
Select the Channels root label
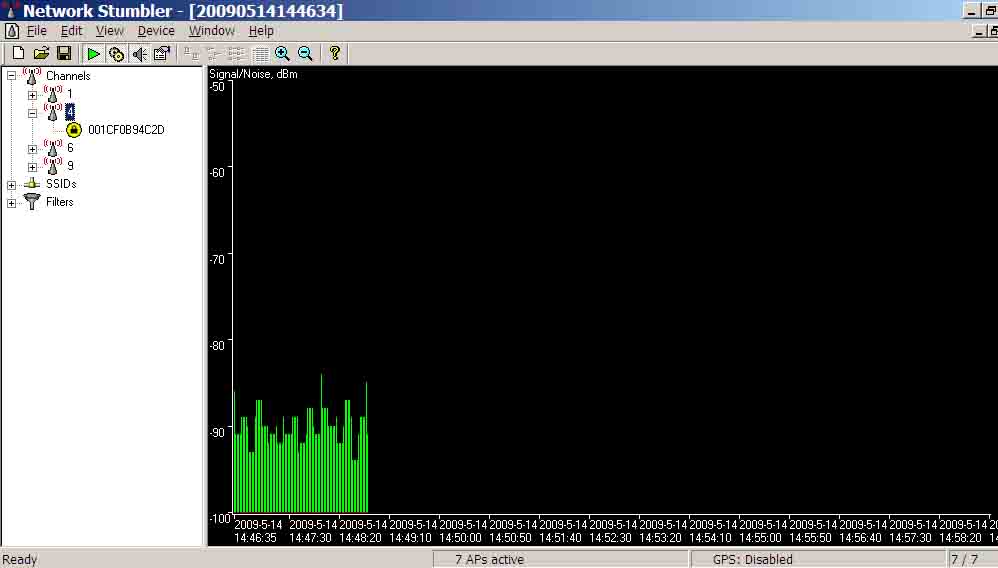point(68,76)
